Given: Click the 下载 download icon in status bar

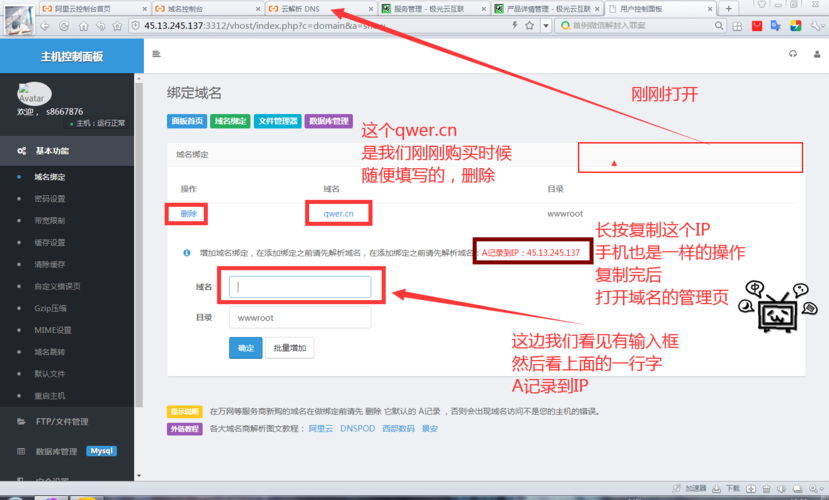Looking at the screenshot, I should [x=727, y=488].
